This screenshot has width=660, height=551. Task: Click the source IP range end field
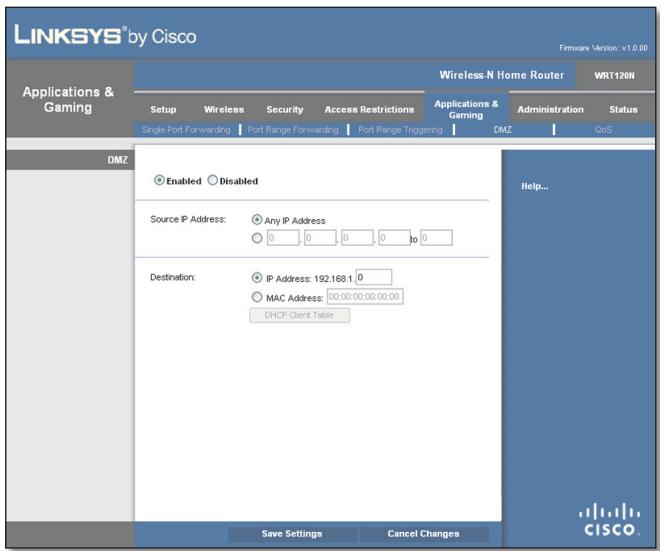pos(436,238)
